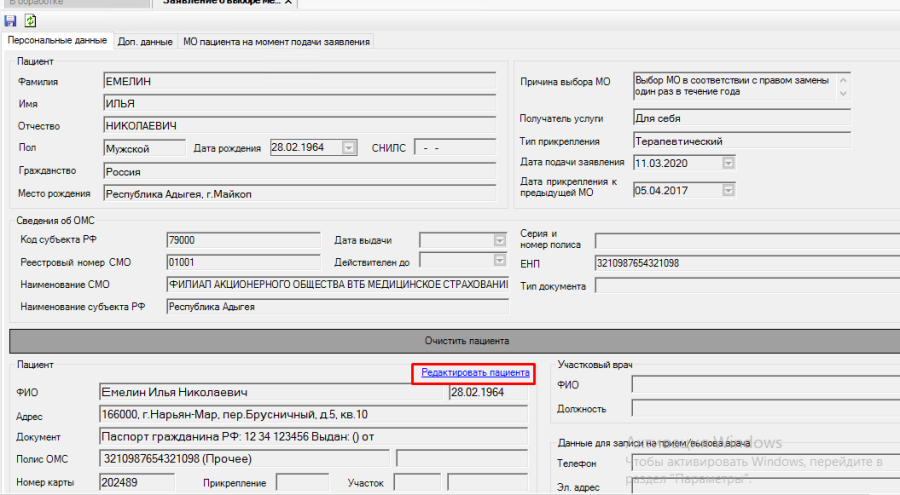The height and width of the screenshot is (495, 900).
Task: Click the Документ field with passport data
Action: (x=313, y=436)
